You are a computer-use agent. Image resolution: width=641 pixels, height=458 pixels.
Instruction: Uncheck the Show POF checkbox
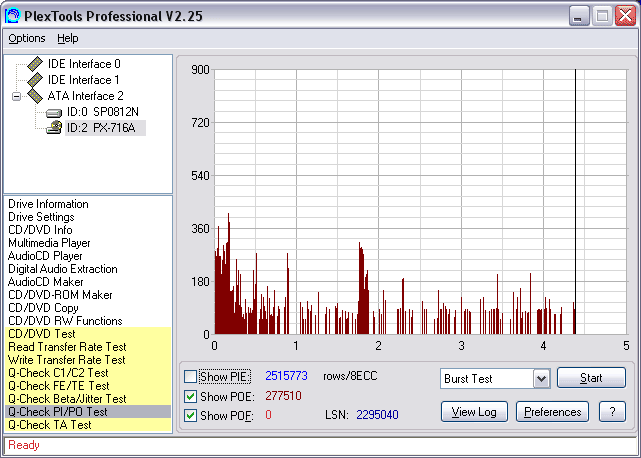coord(190,415)
